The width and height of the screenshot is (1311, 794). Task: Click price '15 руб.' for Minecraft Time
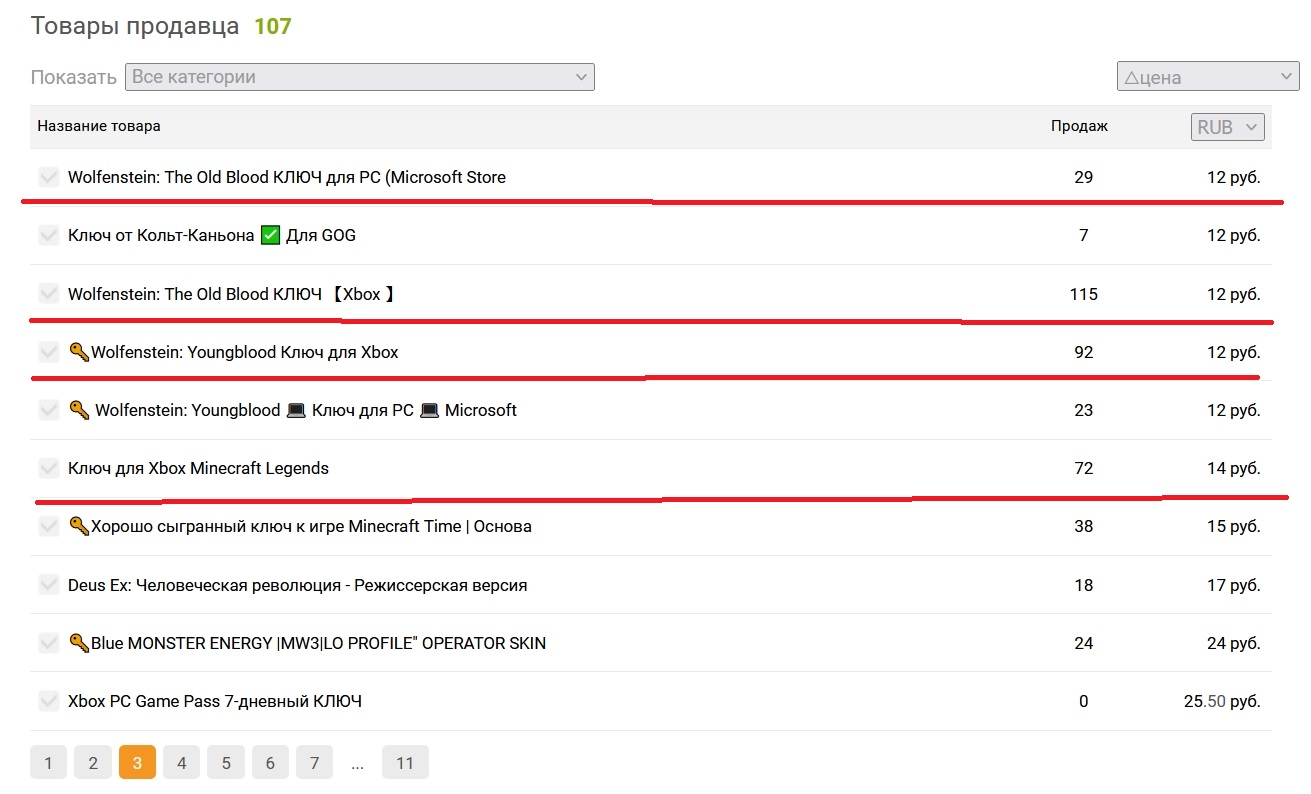[x=1234, y=526]
